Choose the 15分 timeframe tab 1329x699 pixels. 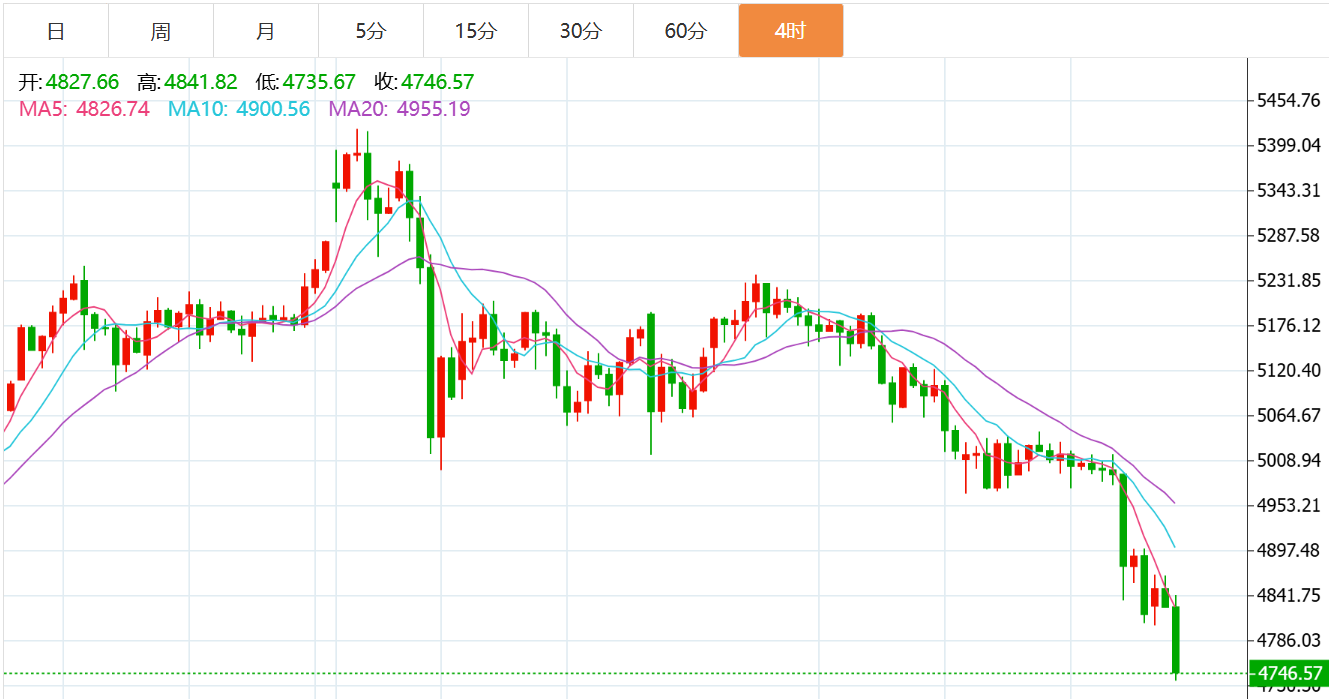point(476,31)
